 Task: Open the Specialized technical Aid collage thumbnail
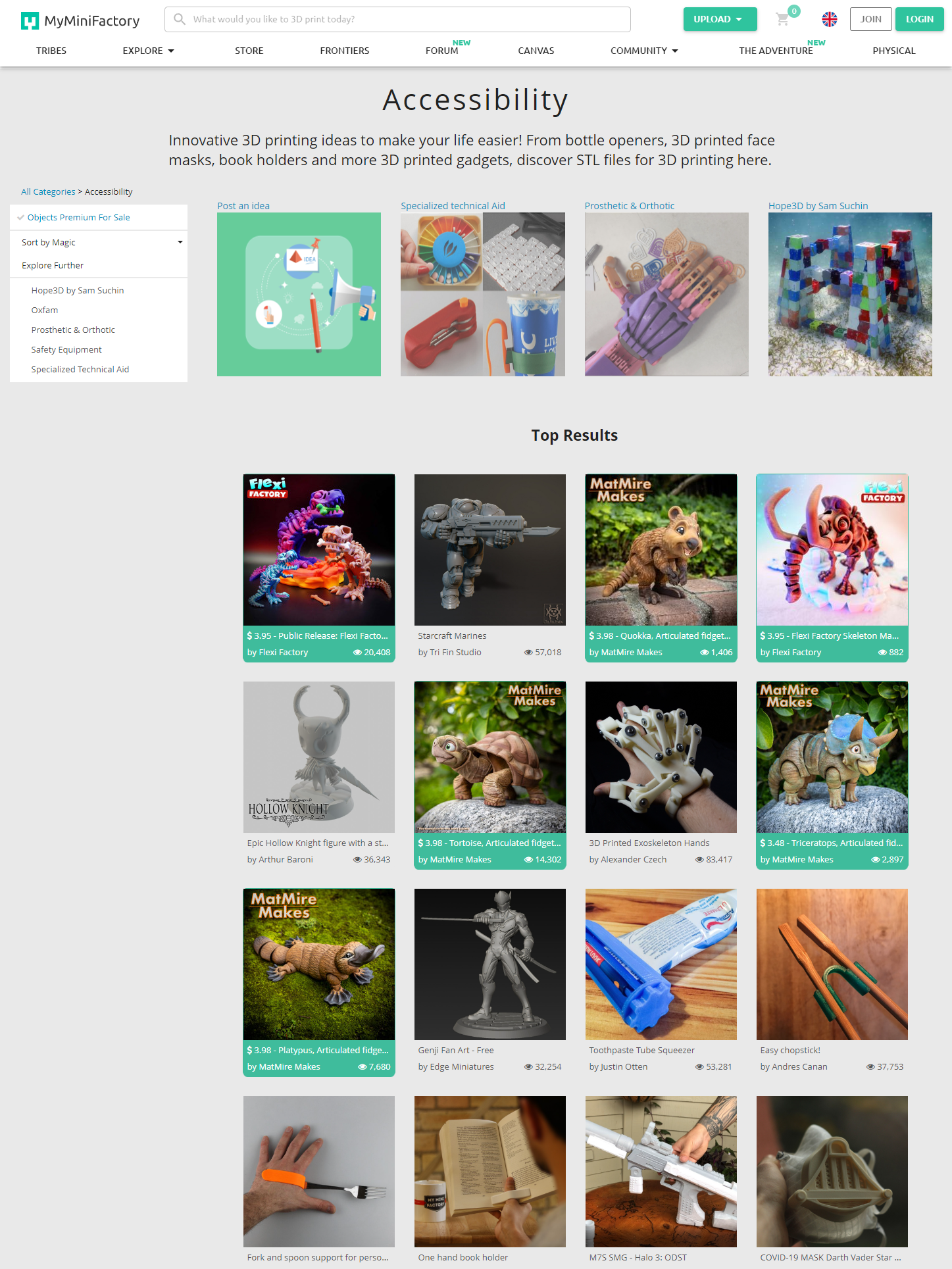483,294
